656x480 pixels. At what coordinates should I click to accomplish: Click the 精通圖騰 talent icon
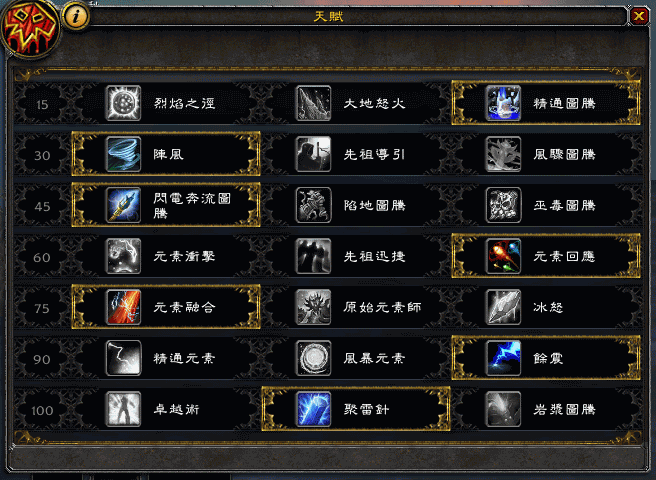pos(503,103)
